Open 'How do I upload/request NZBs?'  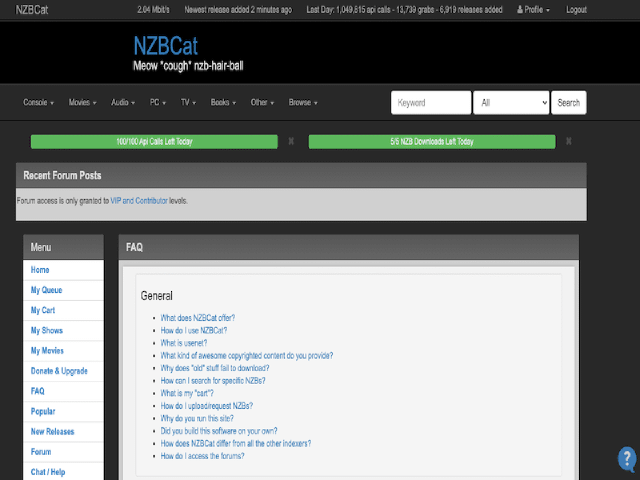(207, 406)
